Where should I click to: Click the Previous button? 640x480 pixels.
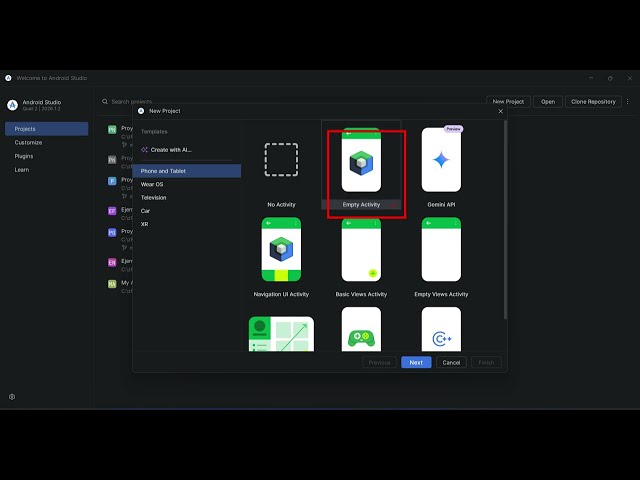coord(379,362)
